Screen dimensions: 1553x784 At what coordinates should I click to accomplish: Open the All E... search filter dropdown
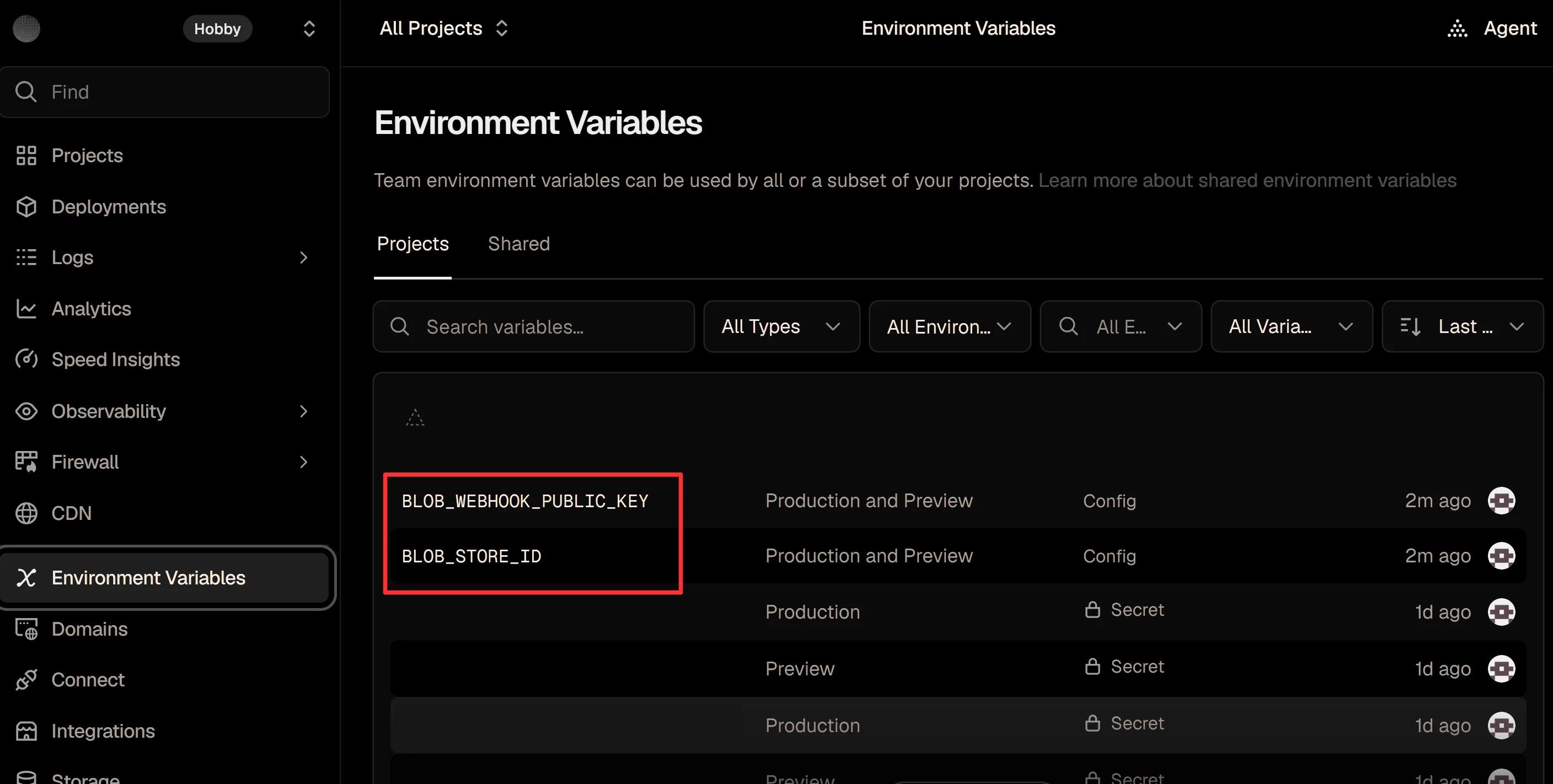1120,326
